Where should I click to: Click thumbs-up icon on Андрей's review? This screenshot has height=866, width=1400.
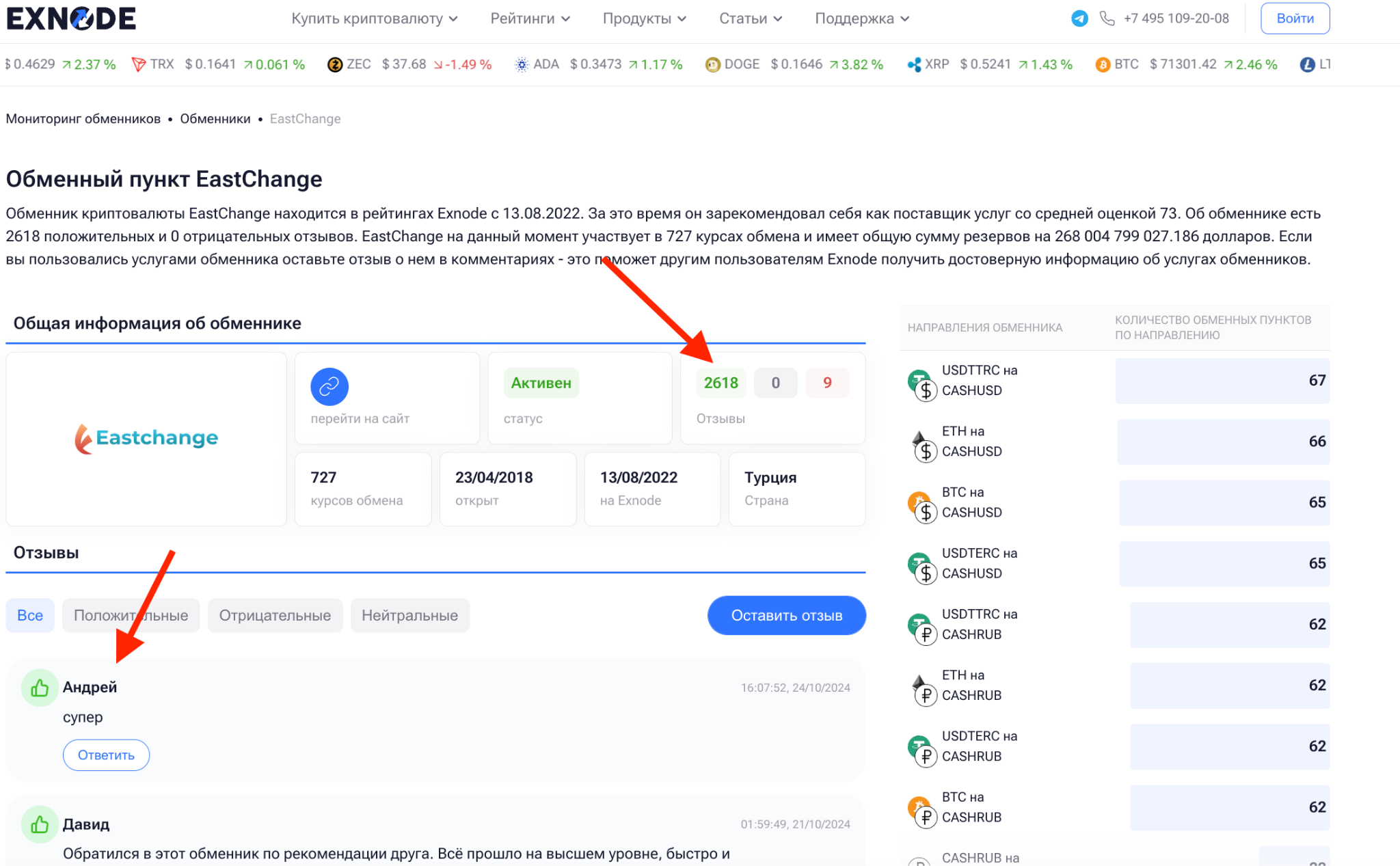click(40, 688)
